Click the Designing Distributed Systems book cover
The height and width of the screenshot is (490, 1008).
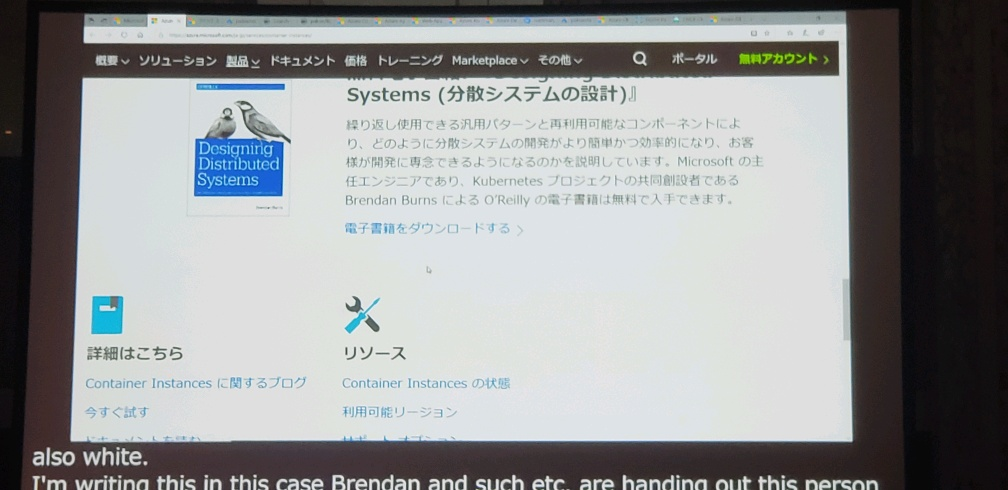[238, 149]
